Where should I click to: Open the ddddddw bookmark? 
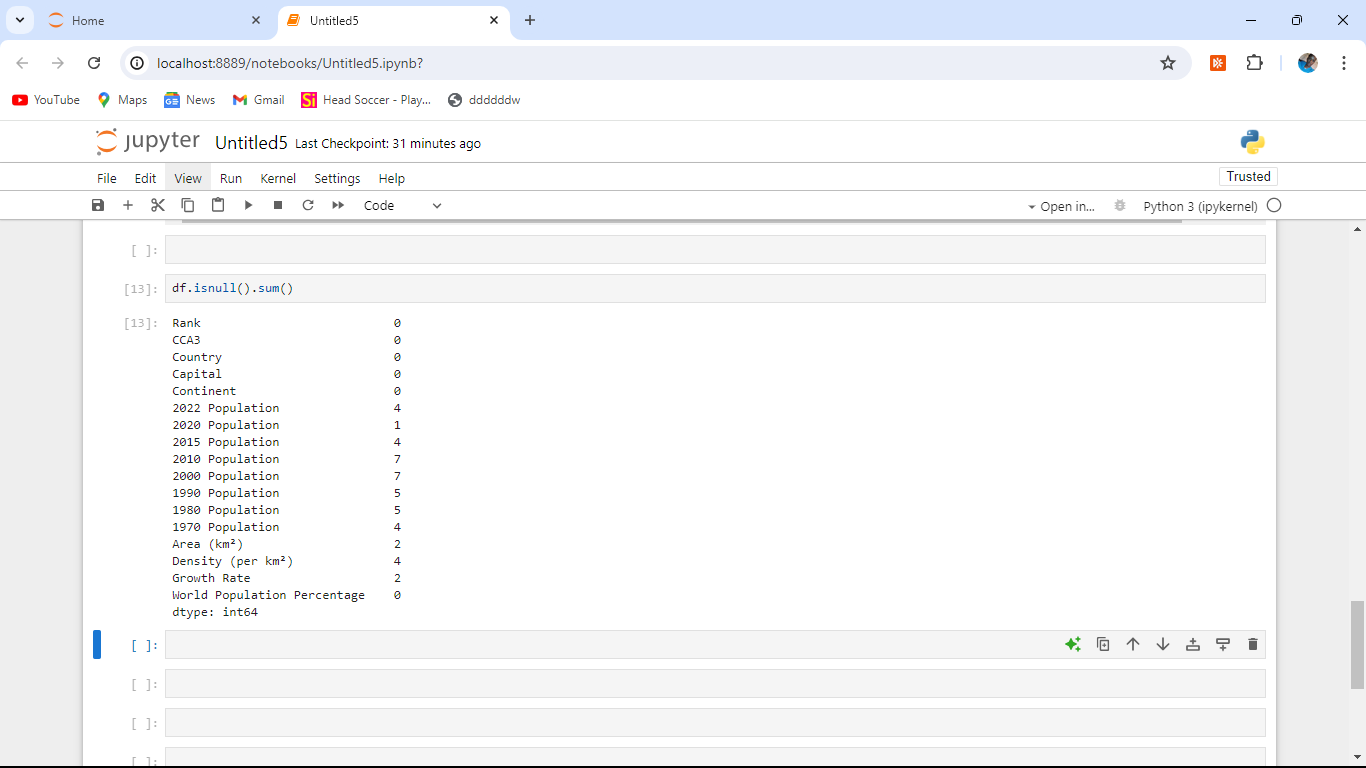[x=484, y=100]
